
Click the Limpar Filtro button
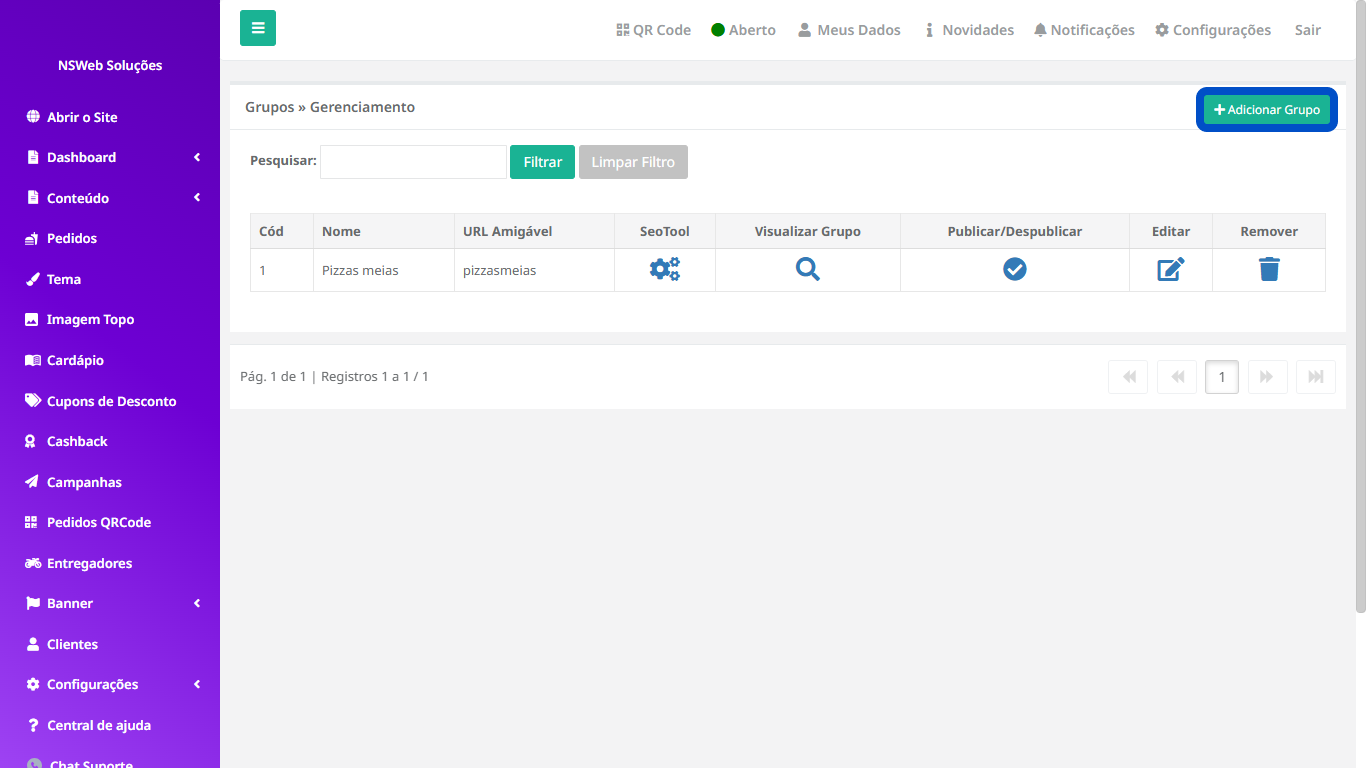[x=633, y=162]
